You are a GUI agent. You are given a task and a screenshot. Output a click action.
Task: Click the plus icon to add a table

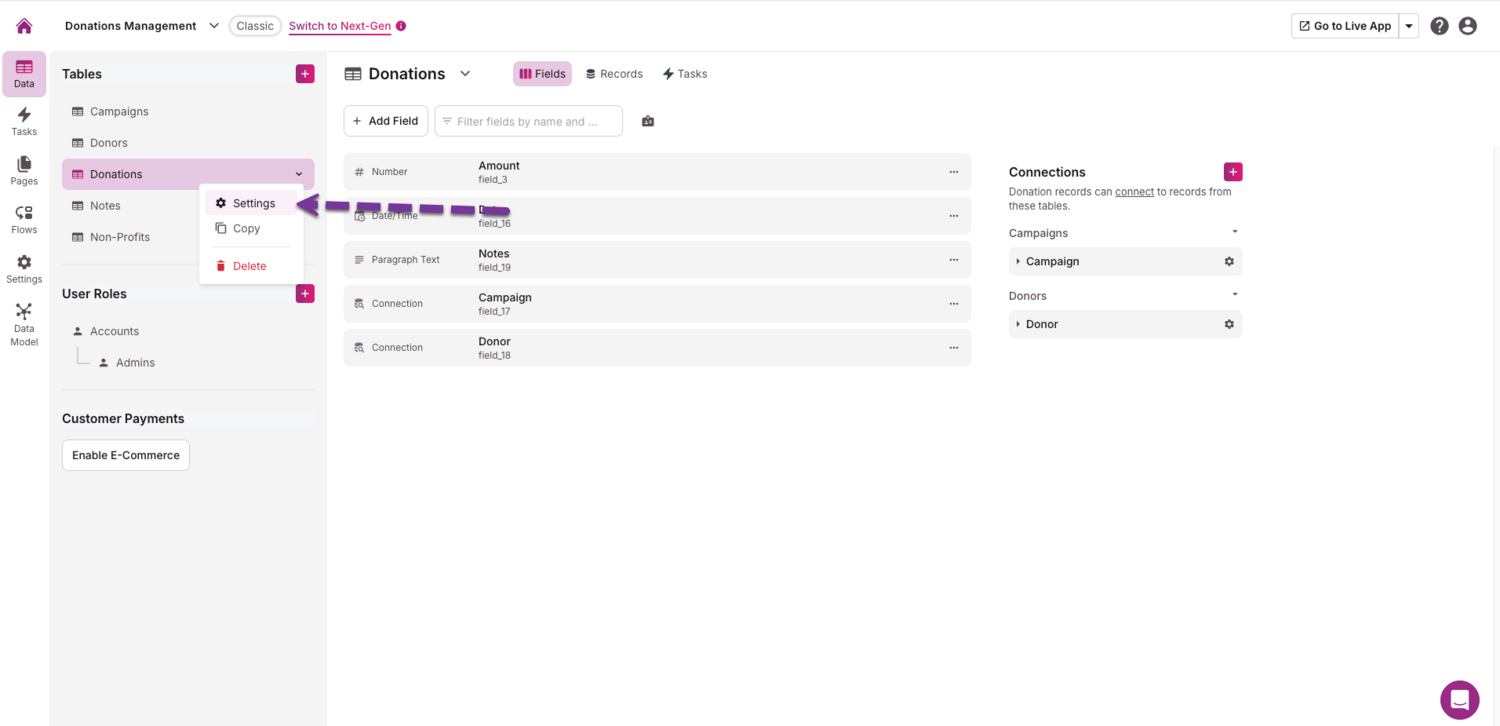pos(304,73)
